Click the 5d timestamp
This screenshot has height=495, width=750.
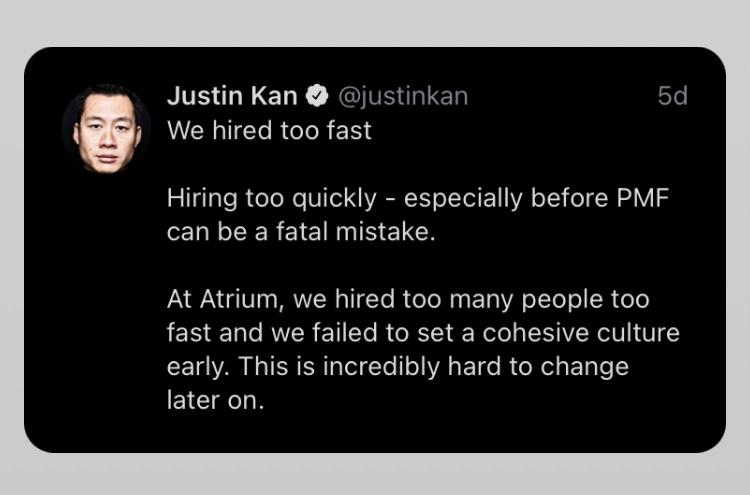coord(672,97)
